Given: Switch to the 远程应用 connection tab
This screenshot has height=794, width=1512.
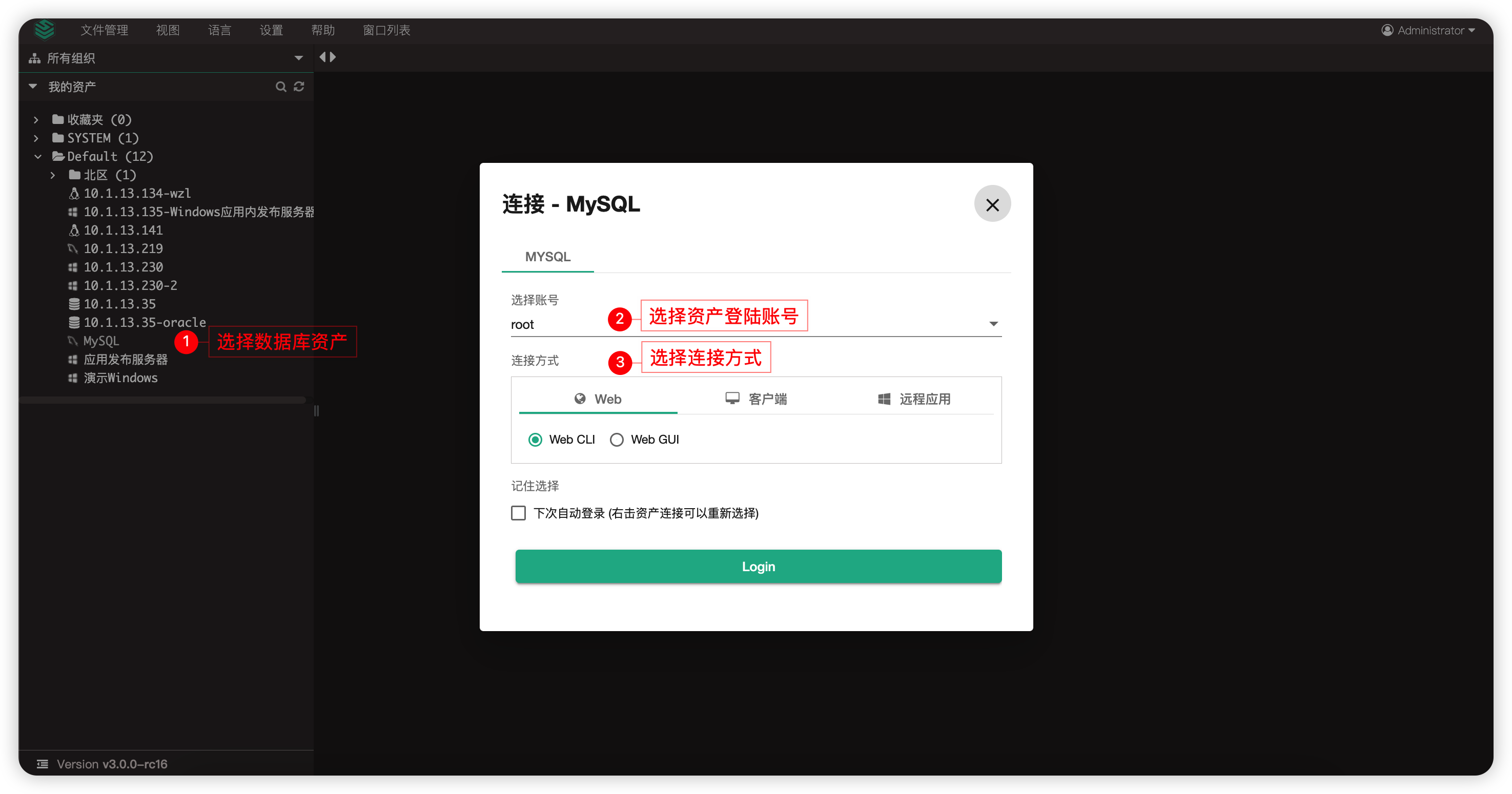Looking at the screenshot, I should 914,399.
